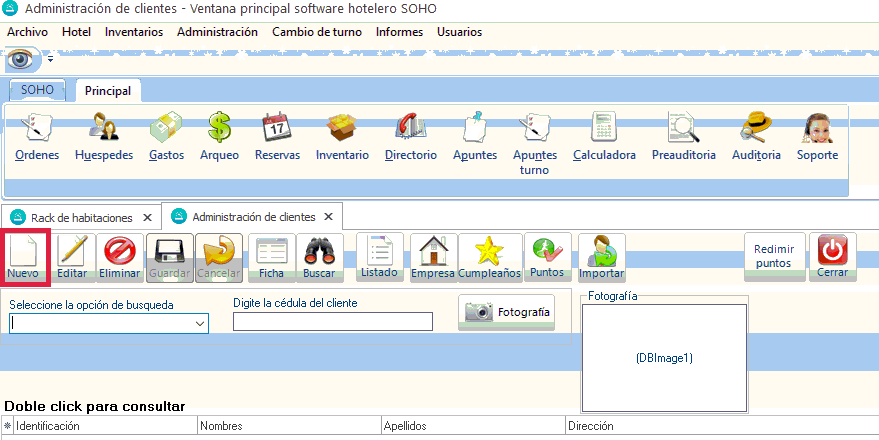Click the Redimir puntos button
Screen dimensions: 879x440
[773, 257]
